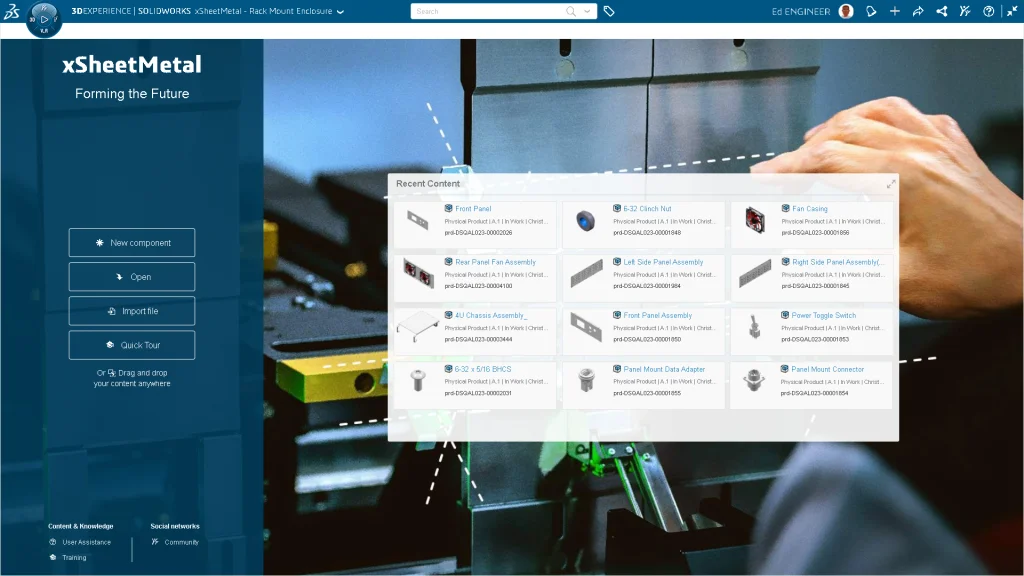Expand the Rack Mount Enclosure title dropdown
The image size is (1024, 576).
[x=341, y=12]
